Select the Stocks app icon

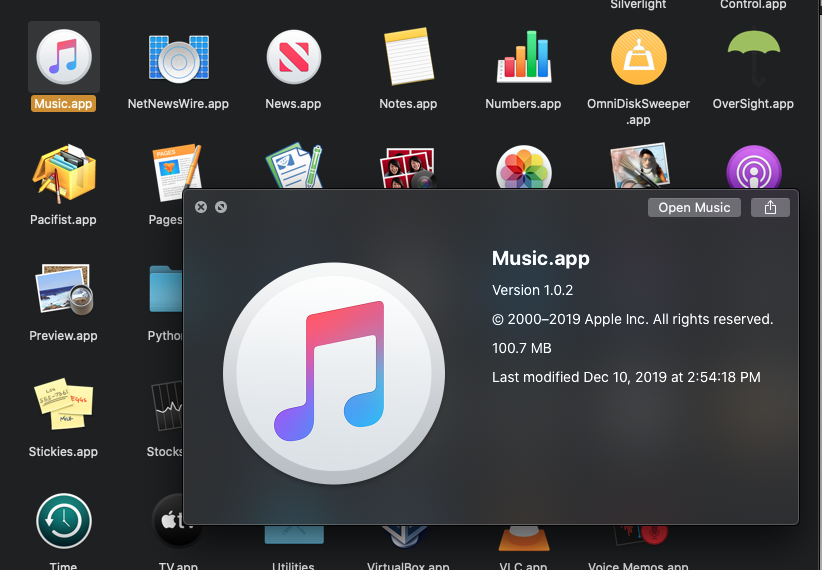167,406
